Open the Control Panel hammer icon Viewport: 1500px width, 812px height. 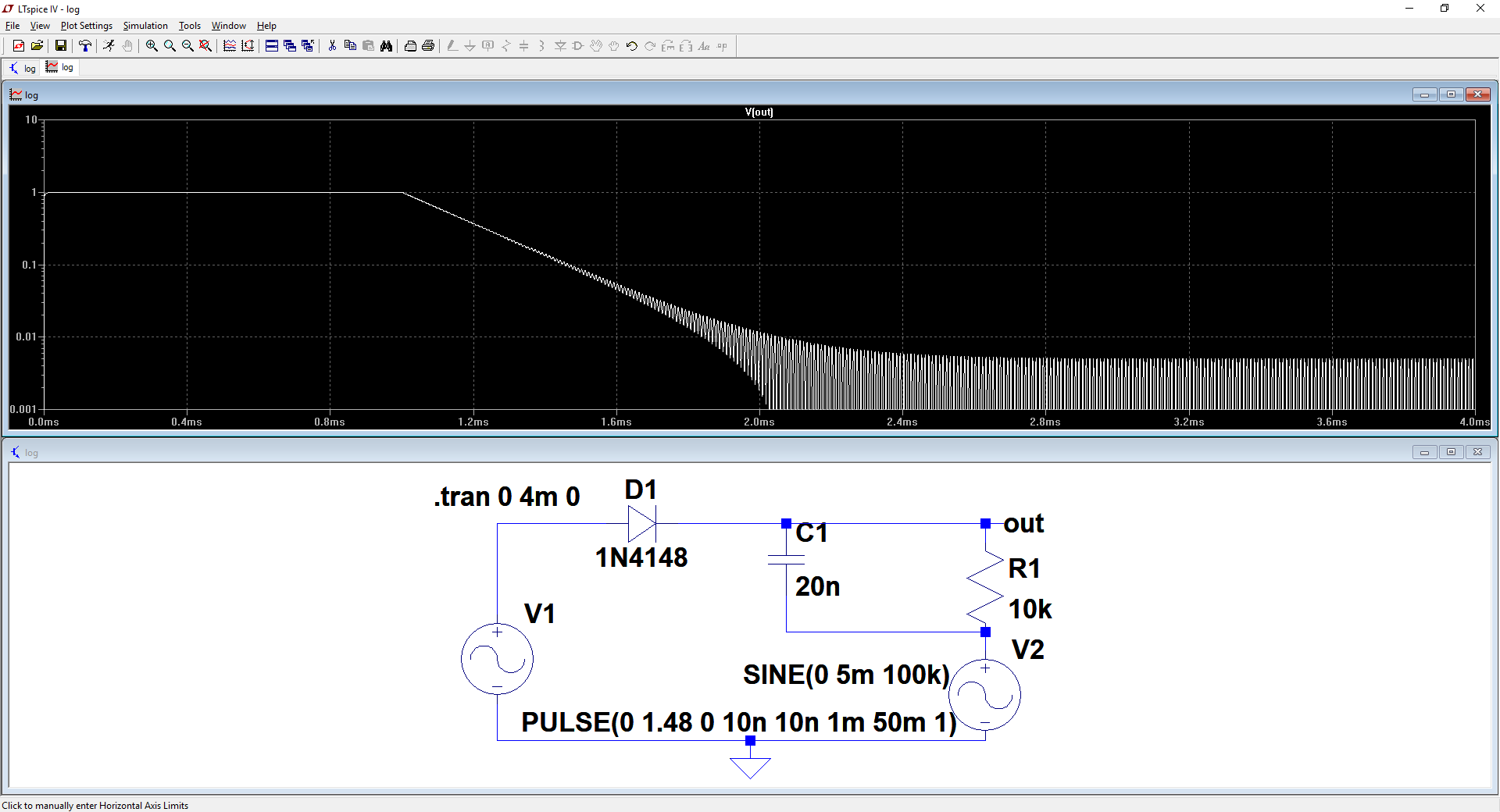(85, 46)
